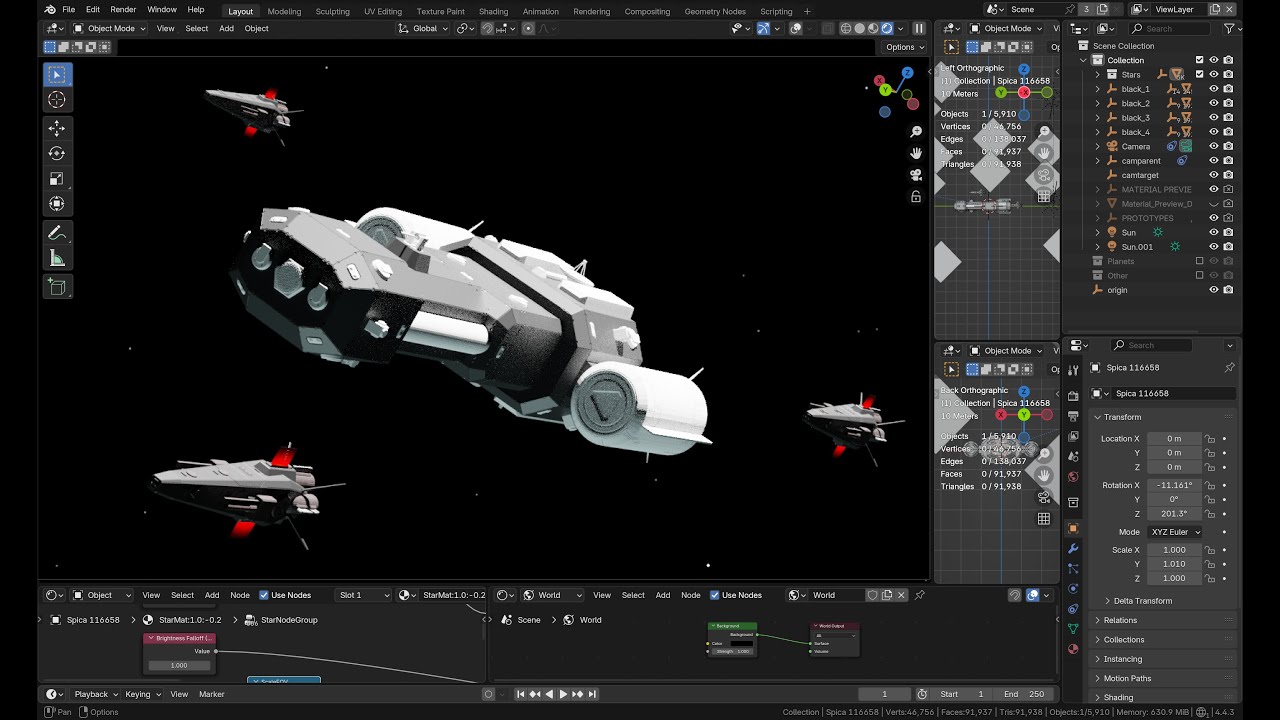Hide black_1 object in viewport

click(1214, 89)
